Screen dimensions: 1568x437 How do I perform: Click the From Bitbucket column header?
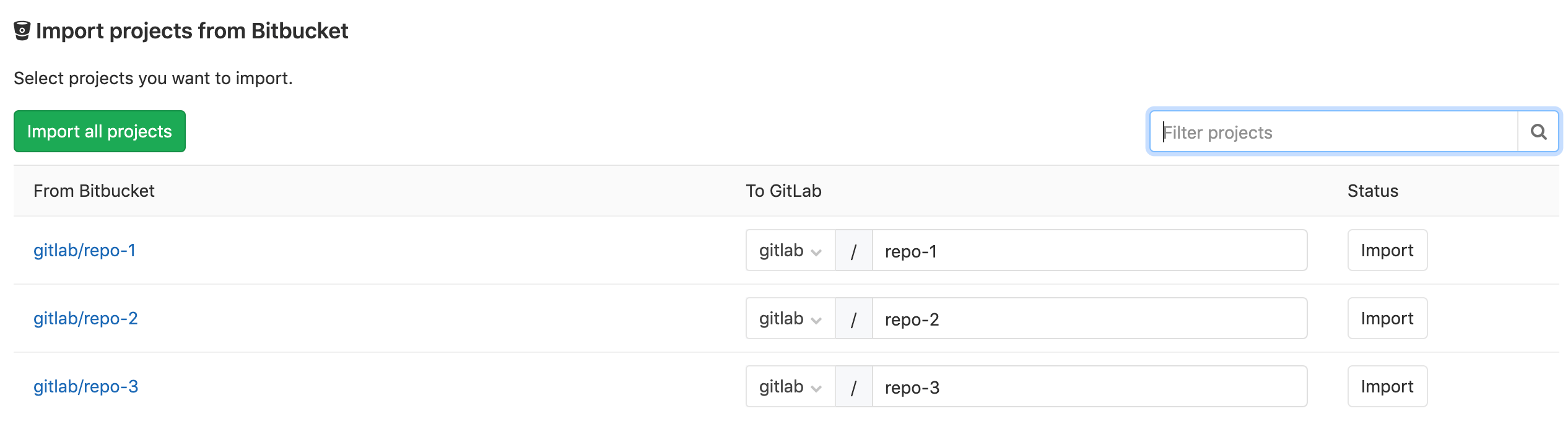[94, 191]
